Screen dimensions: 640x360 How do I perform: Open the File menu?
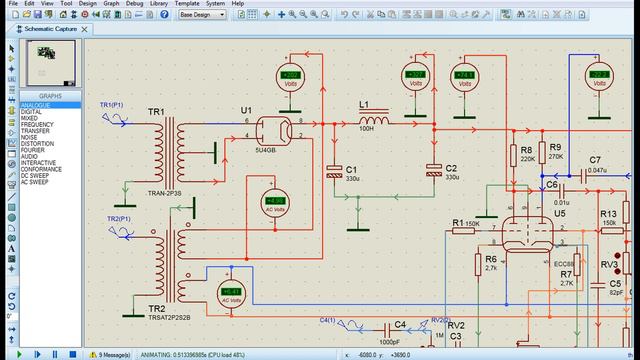13,3
